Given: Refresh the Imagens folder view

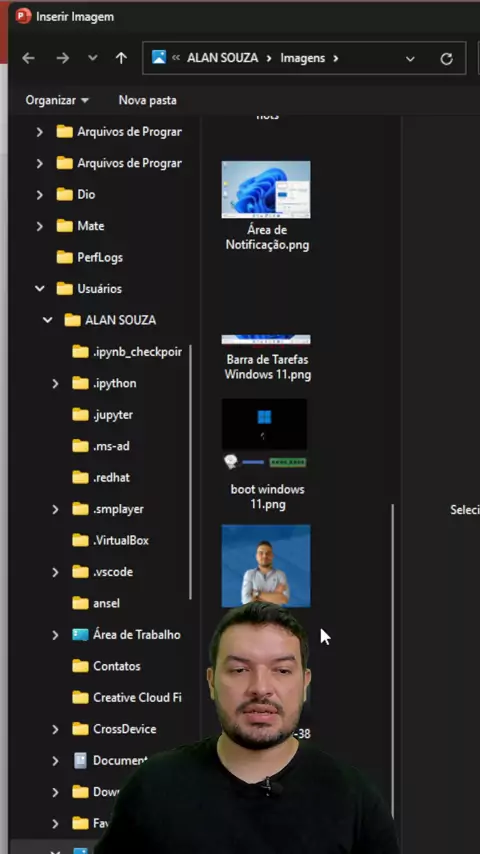Looking at the screenshot, I should coord(446,59).
